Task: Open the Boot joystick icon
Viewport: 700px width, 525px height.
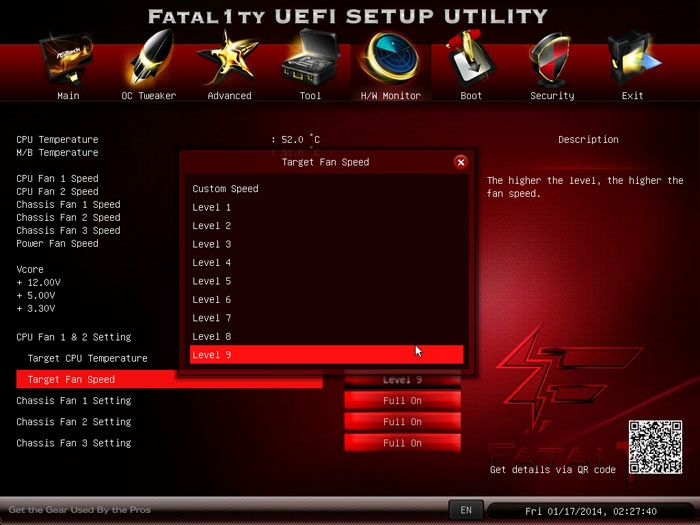Action: (470, 58)
